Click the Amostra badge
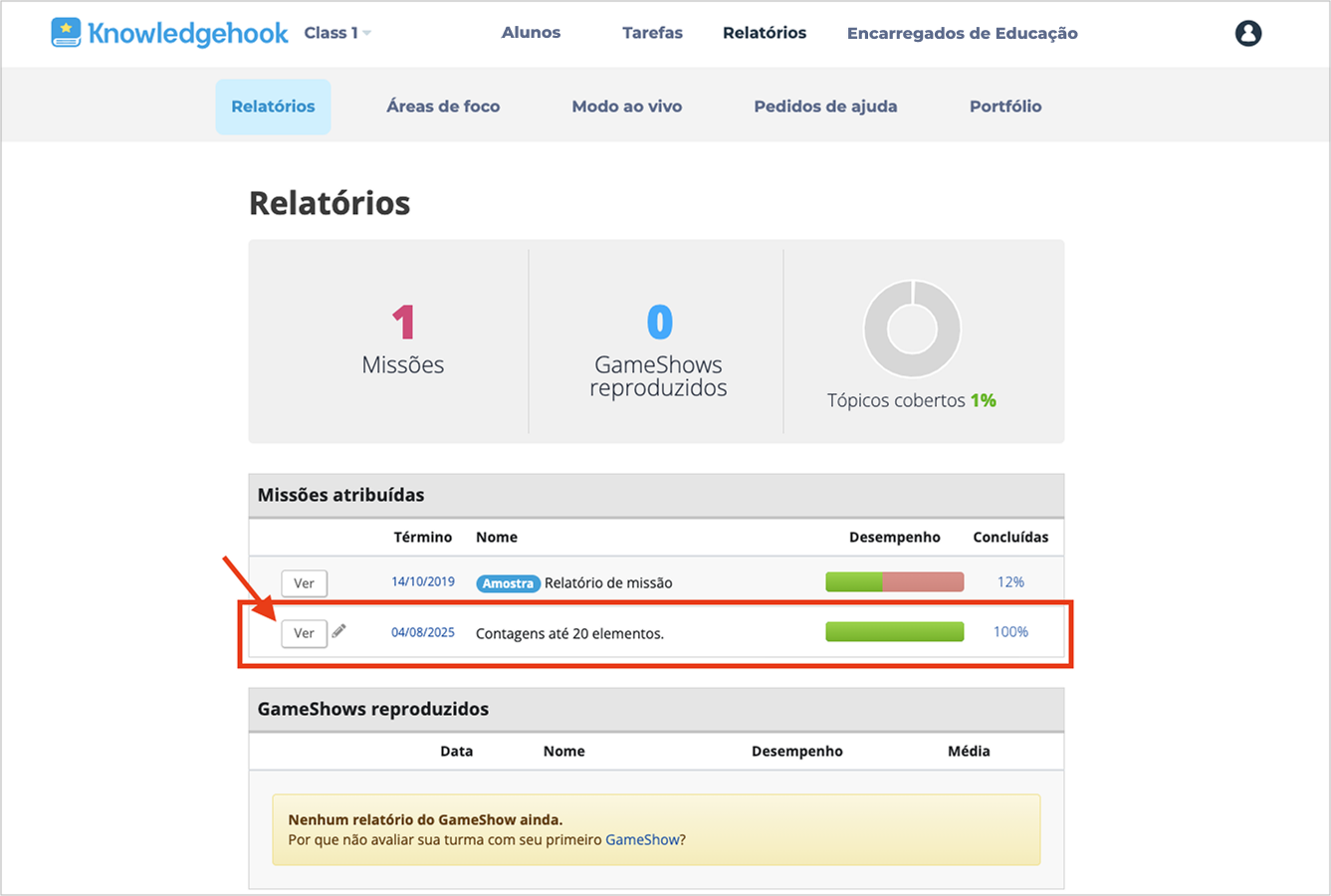 pyautogui.click(x=508, y=583)
